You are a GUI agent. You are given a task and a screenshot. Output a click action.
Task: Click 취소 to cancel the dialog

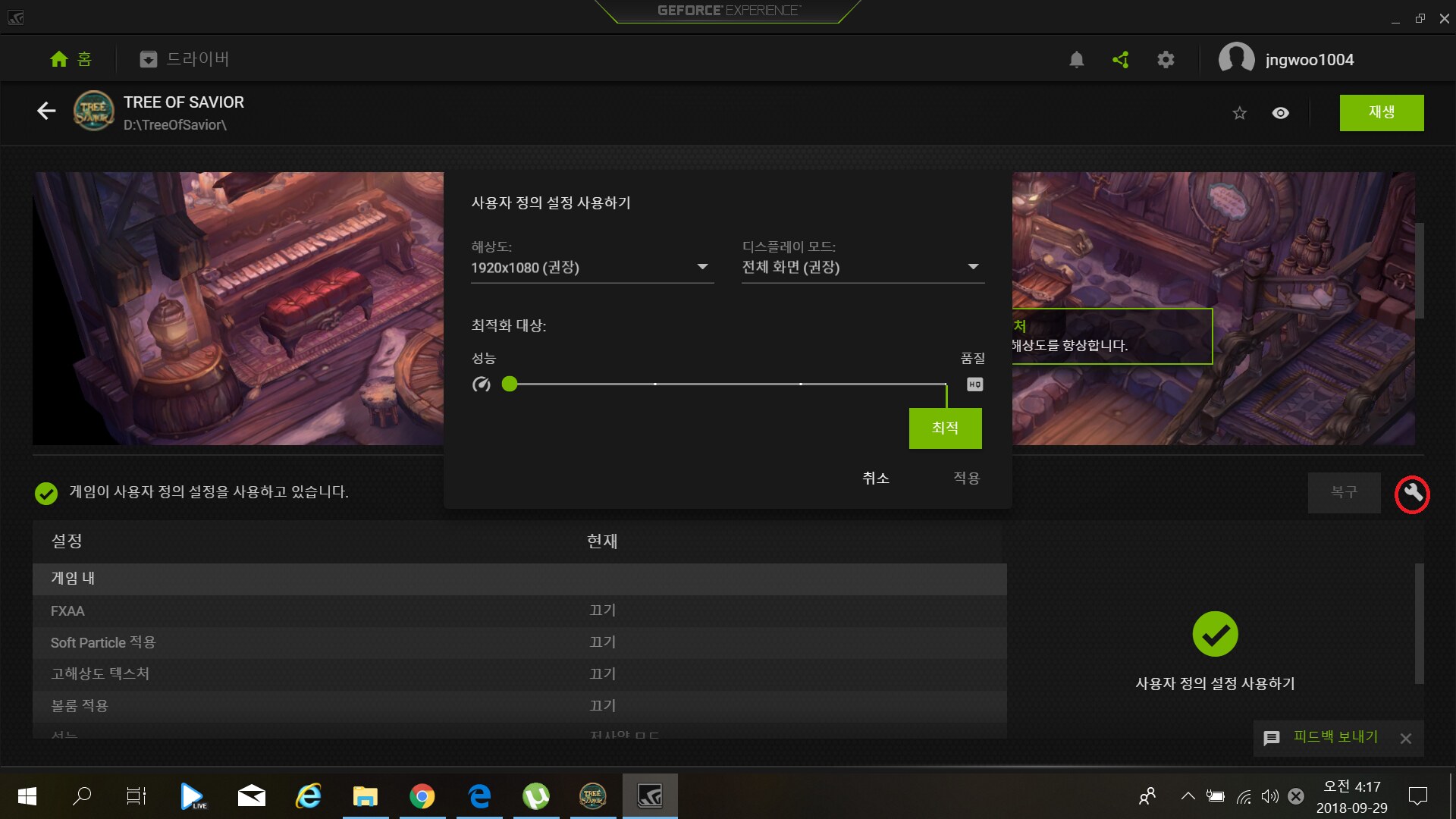pos(876,478)
